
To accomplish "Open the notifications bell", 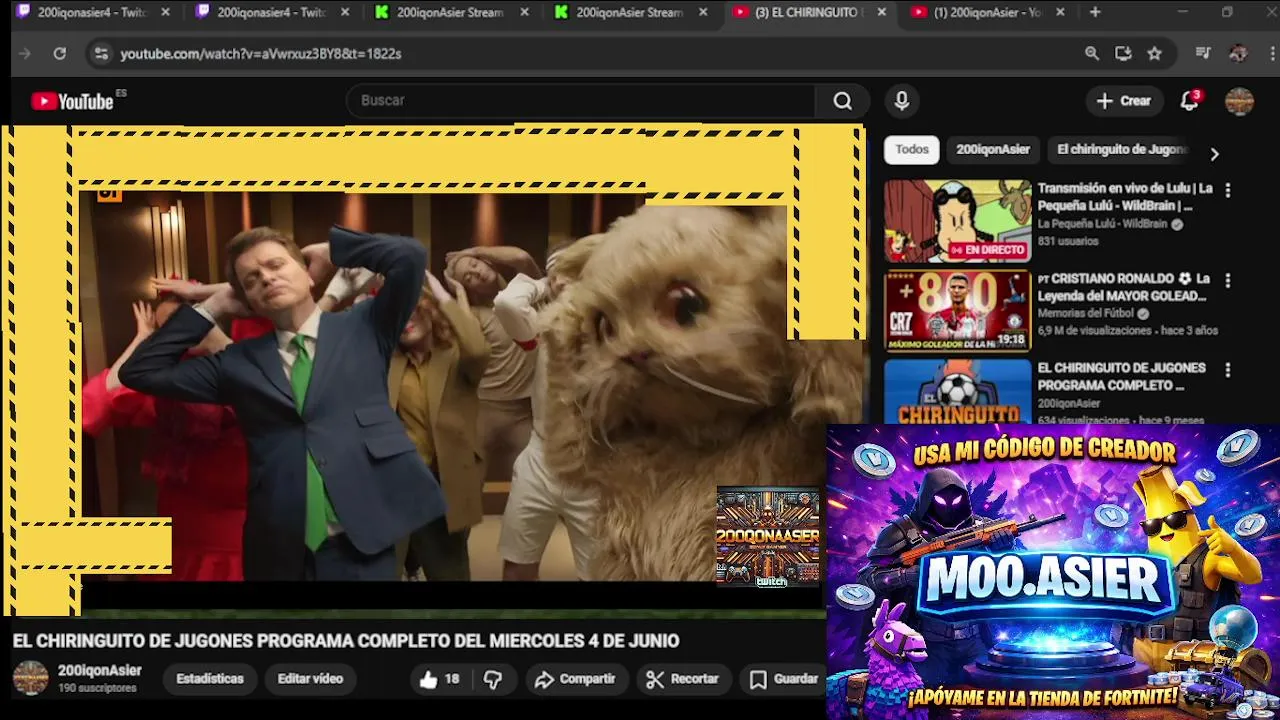I will point(1189,101).
